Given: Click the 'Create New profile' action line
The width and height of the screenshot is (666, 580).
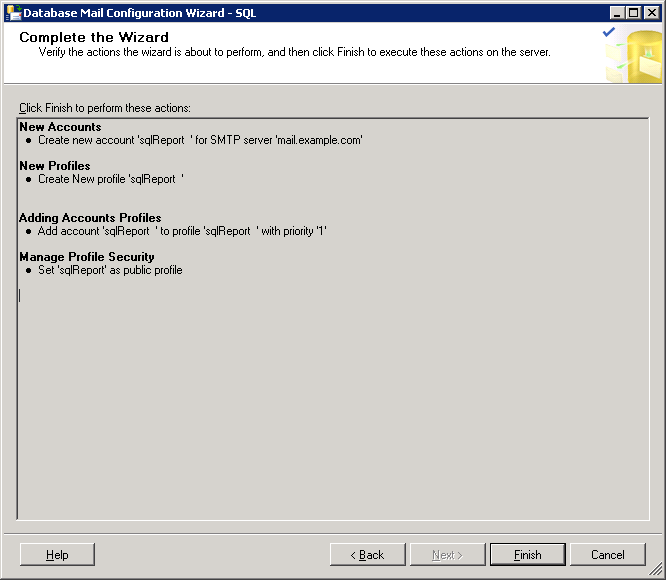Looking at the screenshot, I should coord(111,179).
